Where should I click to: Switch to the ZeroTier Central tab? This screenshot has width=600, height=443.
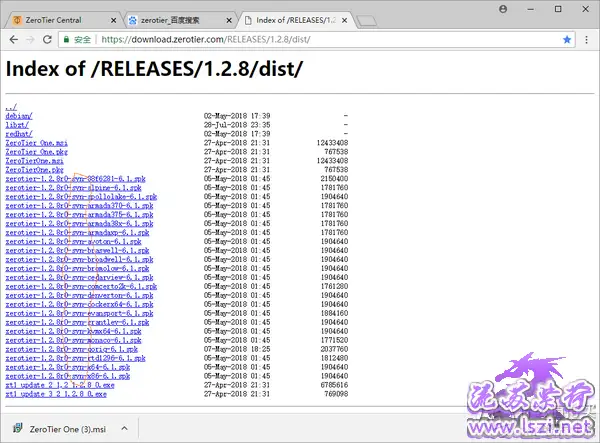[x=63, y=20]
